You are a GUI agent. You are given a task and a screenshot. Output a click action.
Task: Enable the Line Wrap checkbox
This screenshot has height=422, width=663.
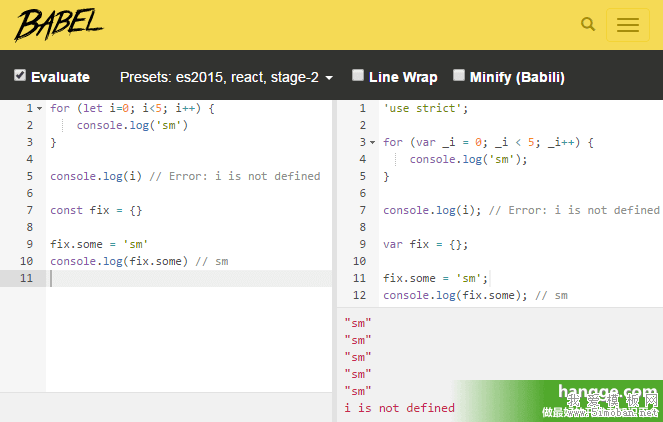[357, 76]
